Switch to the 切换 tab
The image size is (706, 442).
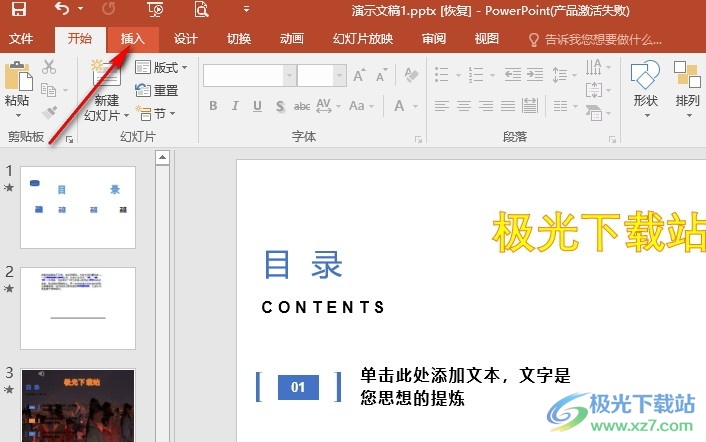[x=239, y=39]
